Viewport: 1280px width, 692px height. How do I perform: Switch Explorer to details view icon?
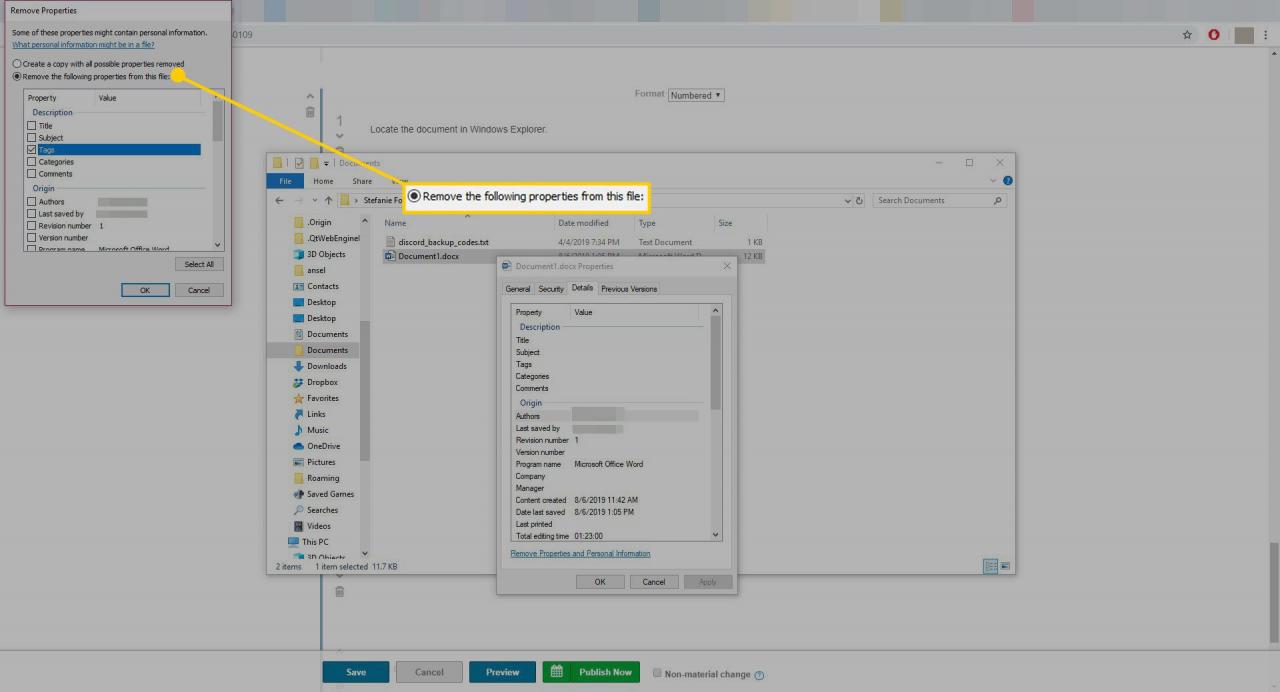[x=991, y=566]
